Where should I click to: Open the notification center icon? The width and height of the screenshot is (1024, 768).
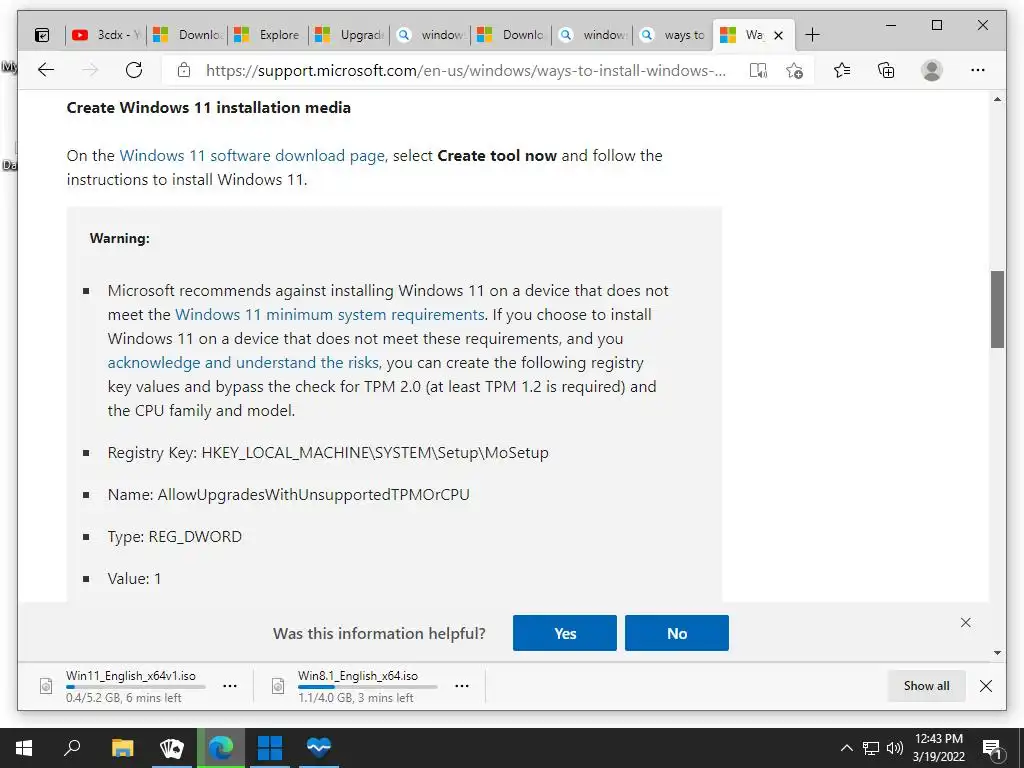pos(992,749)
